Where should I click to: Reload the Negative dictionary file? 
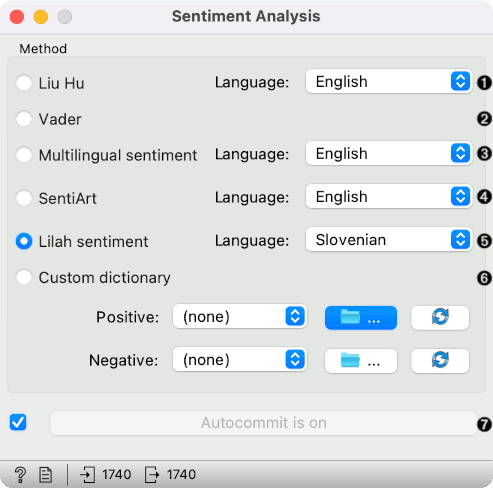coord(440,361)
